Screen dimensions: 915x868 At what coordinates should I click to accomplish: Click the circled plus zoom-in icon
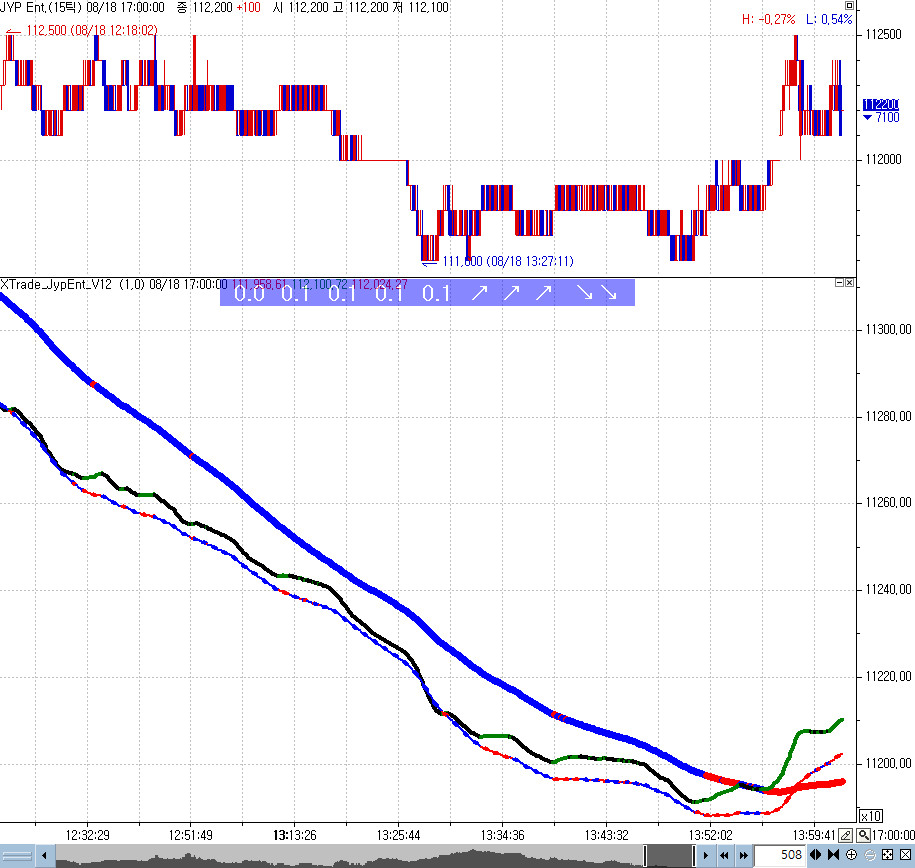(851, 855)
